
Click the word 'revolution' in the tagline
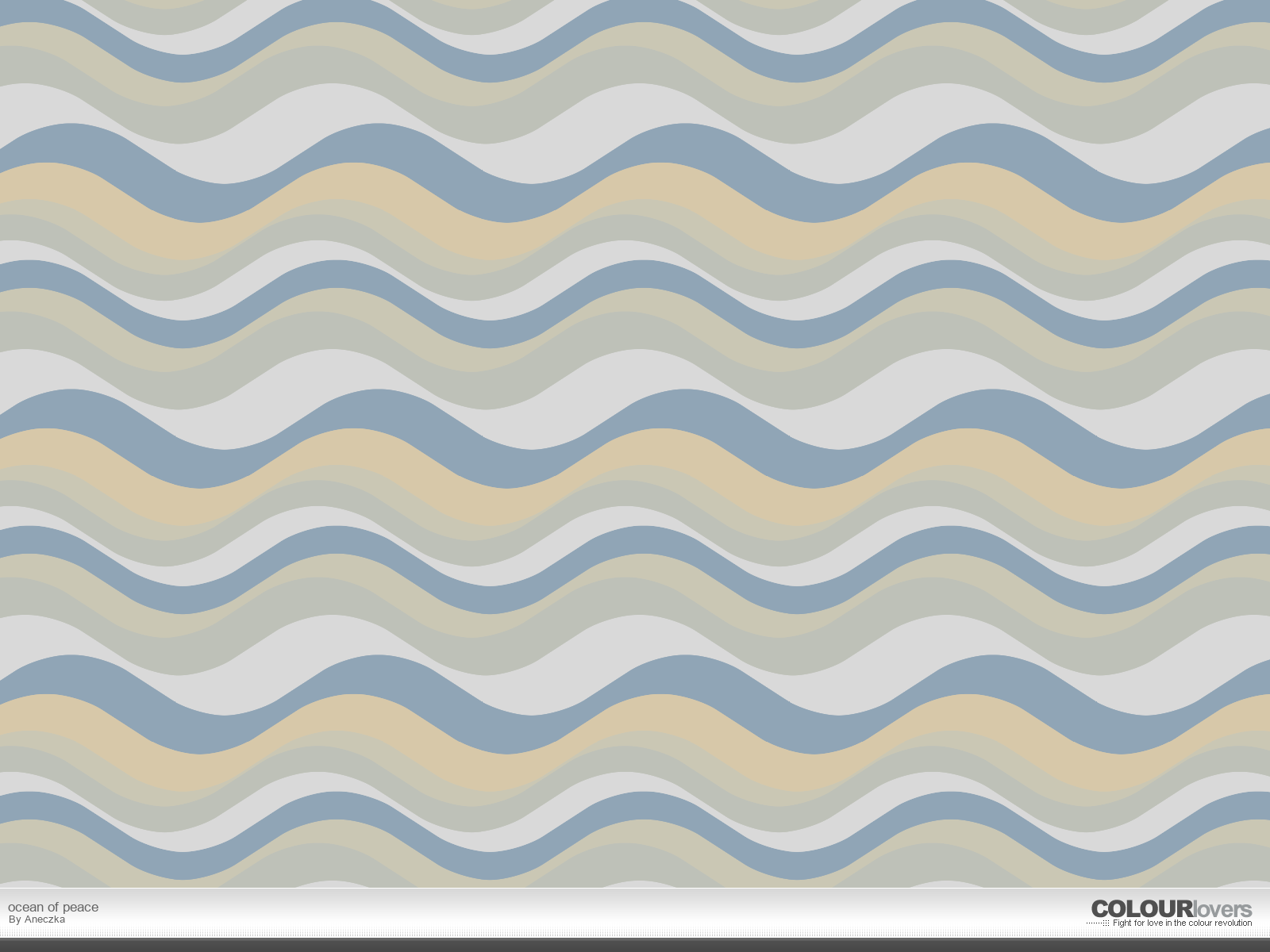(1233, 923)
